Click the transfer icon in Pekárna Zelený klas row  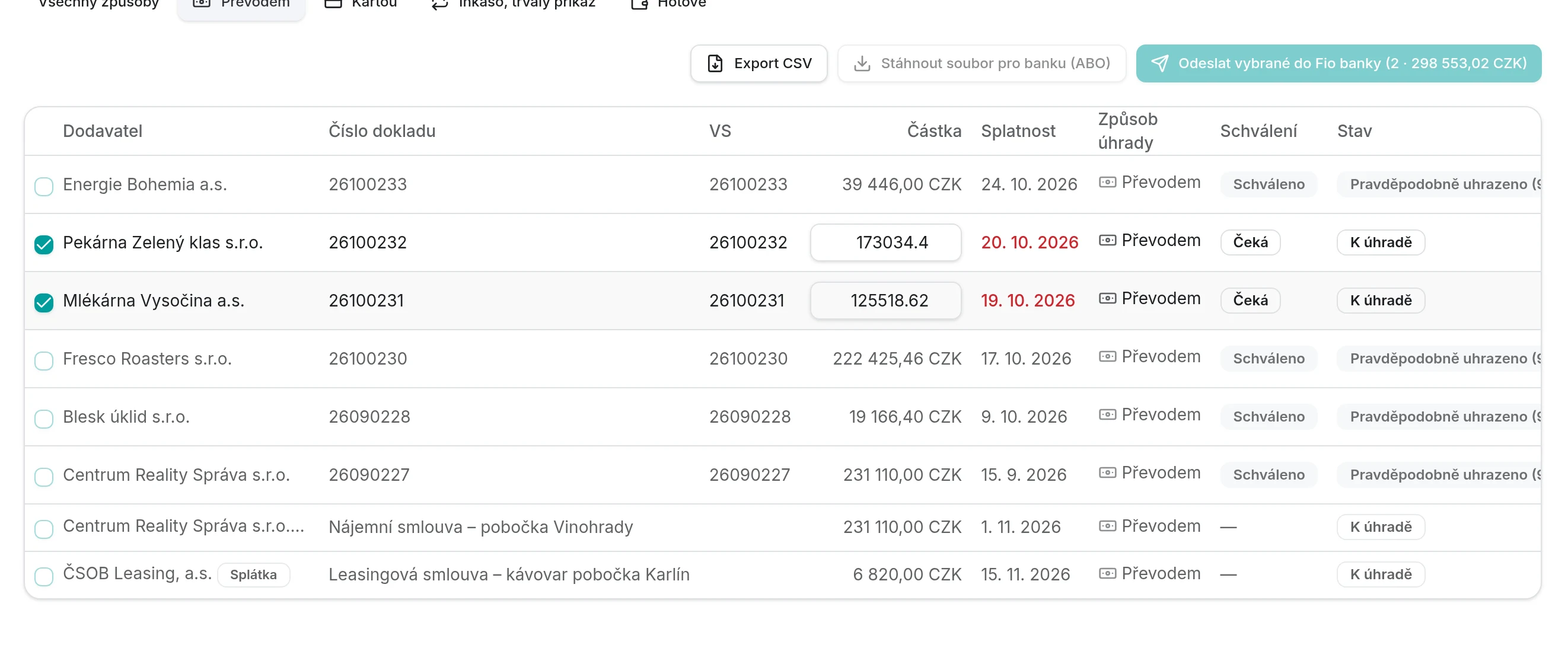pyautogui.click(x=1107, y=240)
